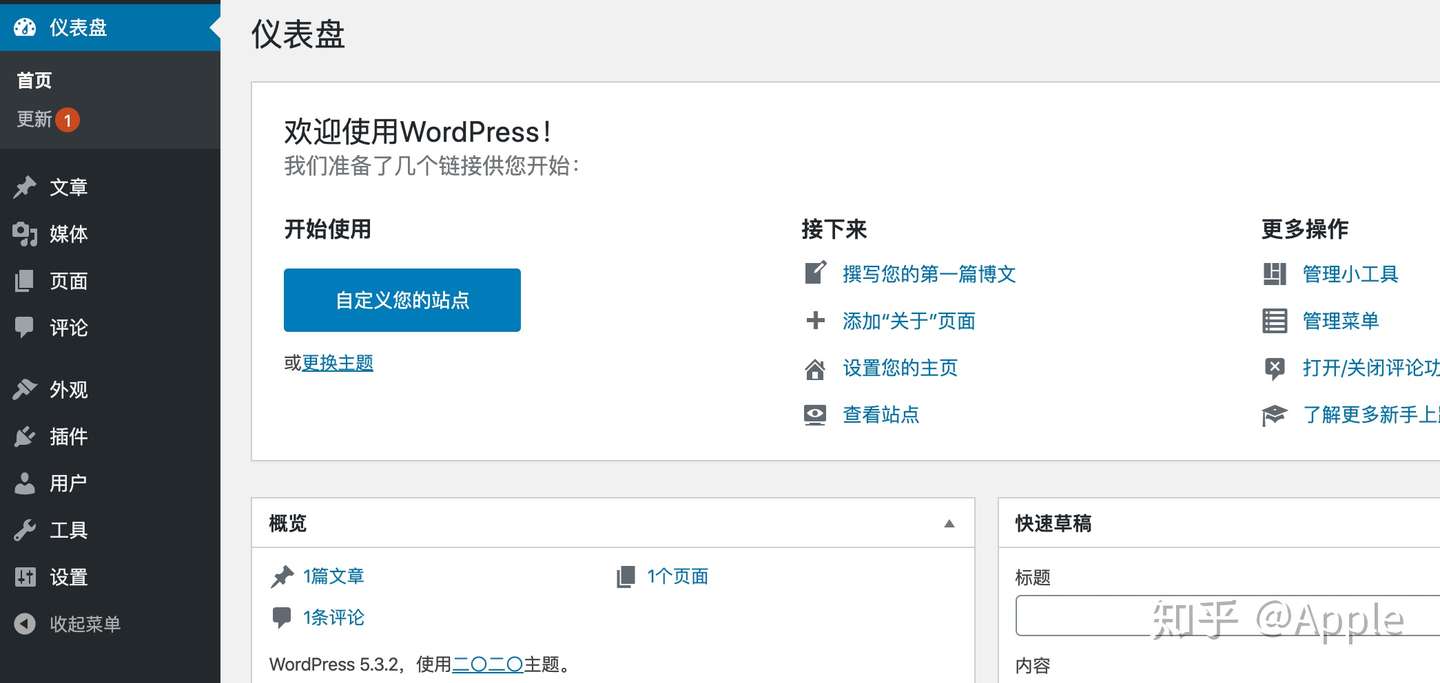Click the pages icon beside 1个页面

pos(626,577)
